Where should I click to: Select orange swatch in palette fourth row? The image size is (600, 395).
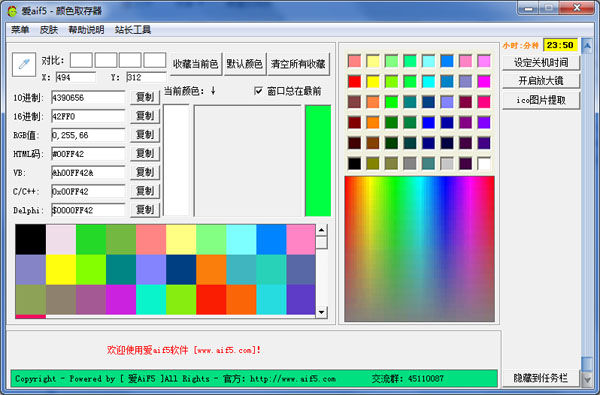[x=373, y=122]
